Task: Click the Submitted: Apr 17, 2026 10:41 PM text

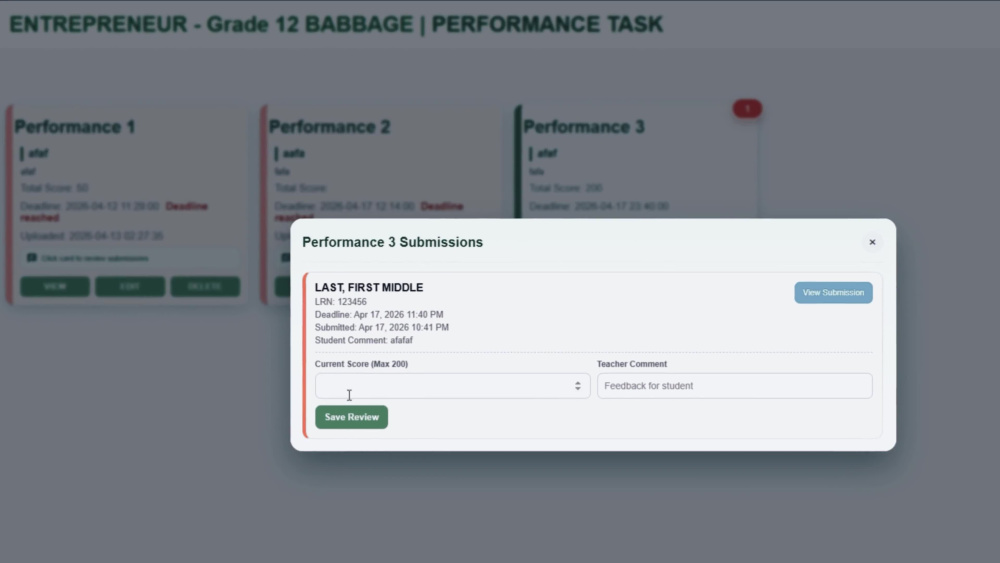Action: click(381, 327)
